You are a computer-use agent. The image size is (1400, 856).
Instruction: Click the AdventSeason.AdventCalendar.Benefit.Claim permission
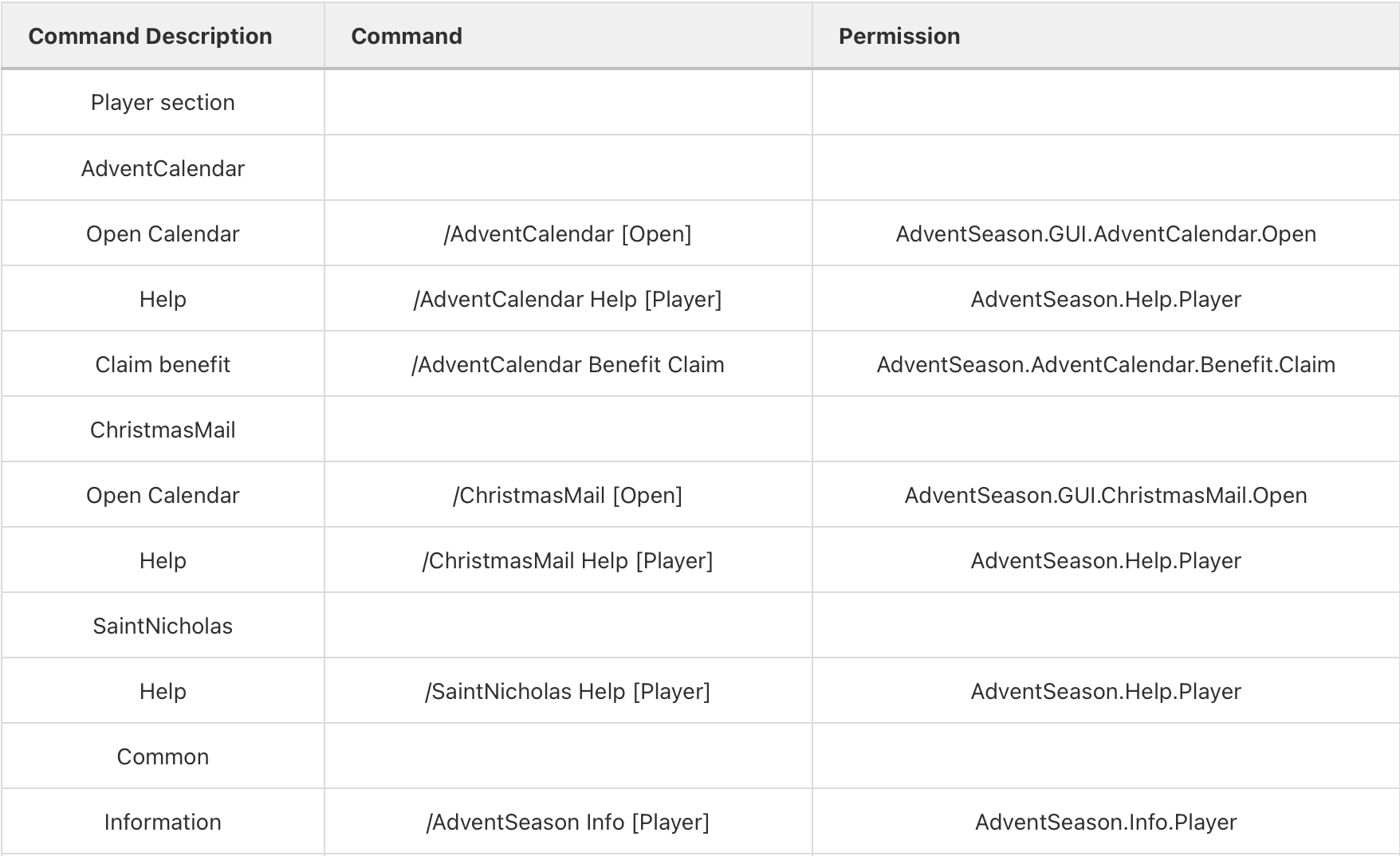point(1106,364)
